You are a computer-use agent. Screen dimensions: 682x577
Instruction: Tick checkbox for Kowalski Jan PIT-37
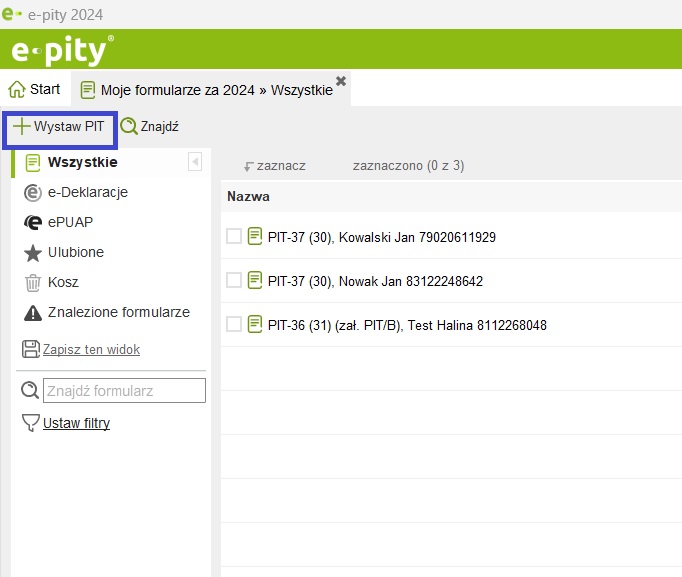point(234,237)
